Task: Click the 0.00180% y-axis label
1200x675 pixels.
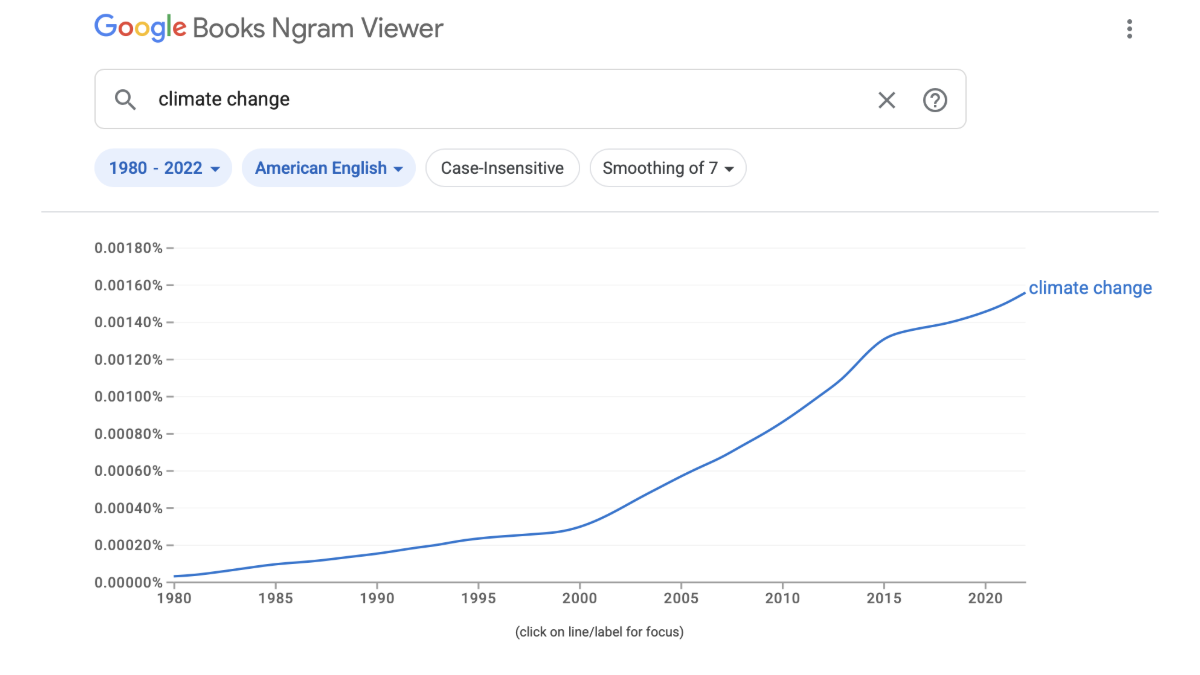Action: 128,248
